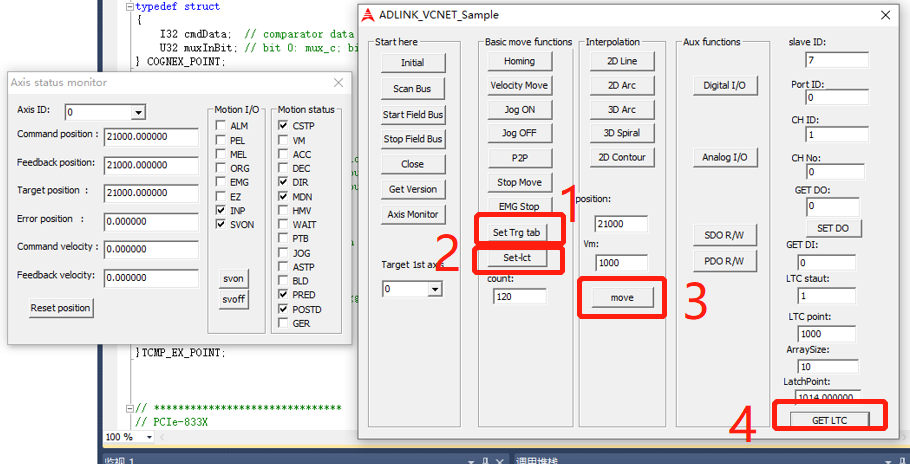Toggle the WAIT motion status checkbox
Screen dimensions: 910x464
283,224
